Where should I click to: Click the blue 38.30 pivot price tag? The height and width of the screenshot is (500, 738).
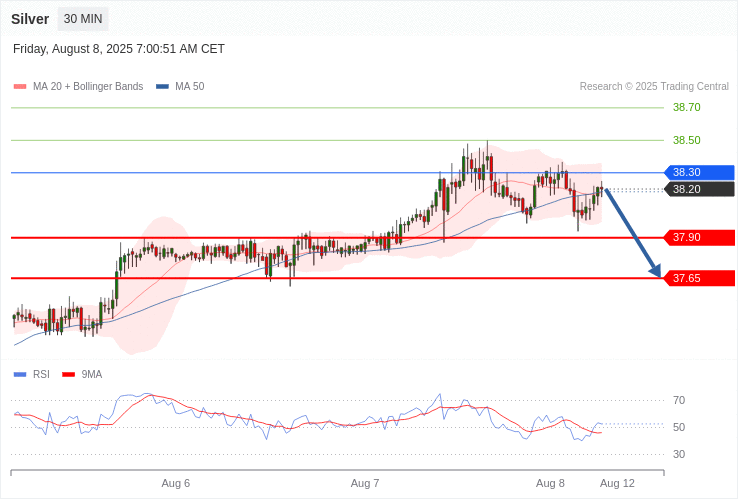point(699,172)
